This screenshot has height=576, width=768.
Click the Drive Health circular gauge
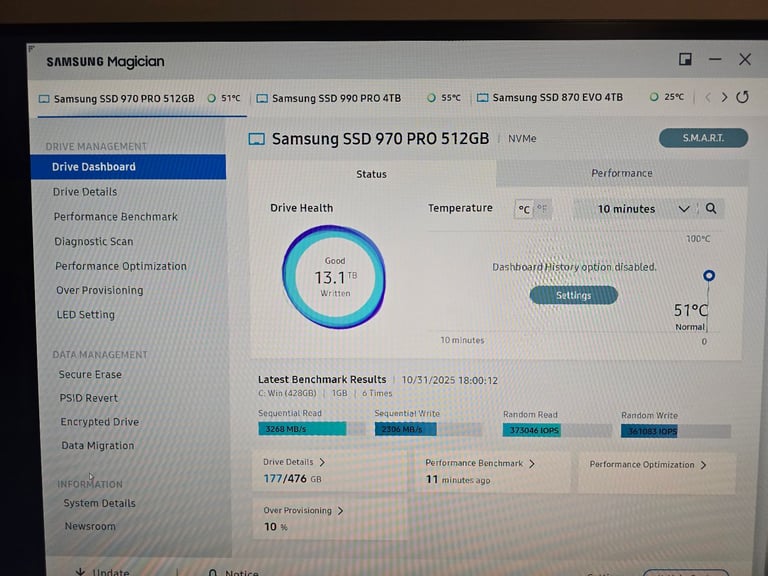coord(334,277)
